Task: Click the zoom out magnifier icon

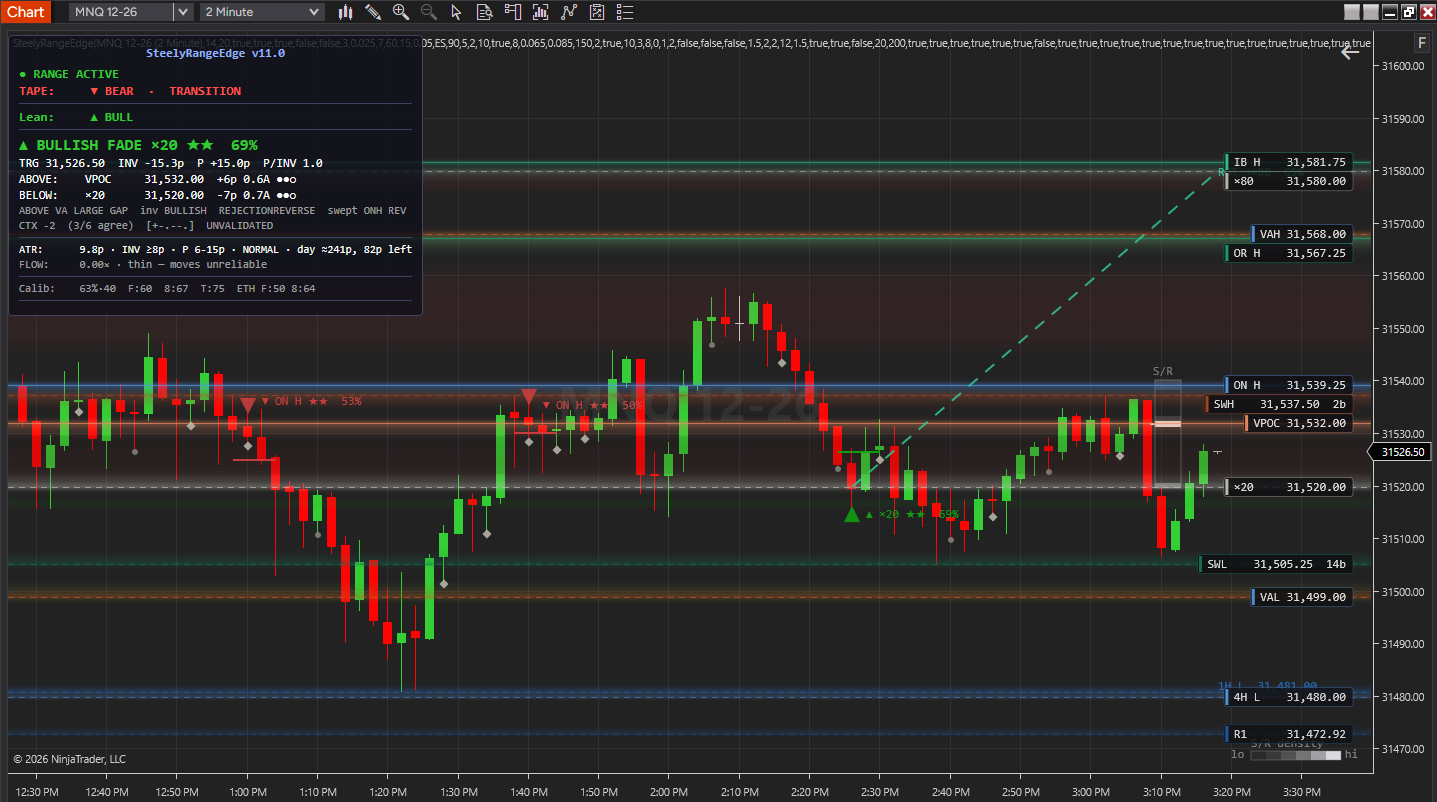Action: (429, 12)
